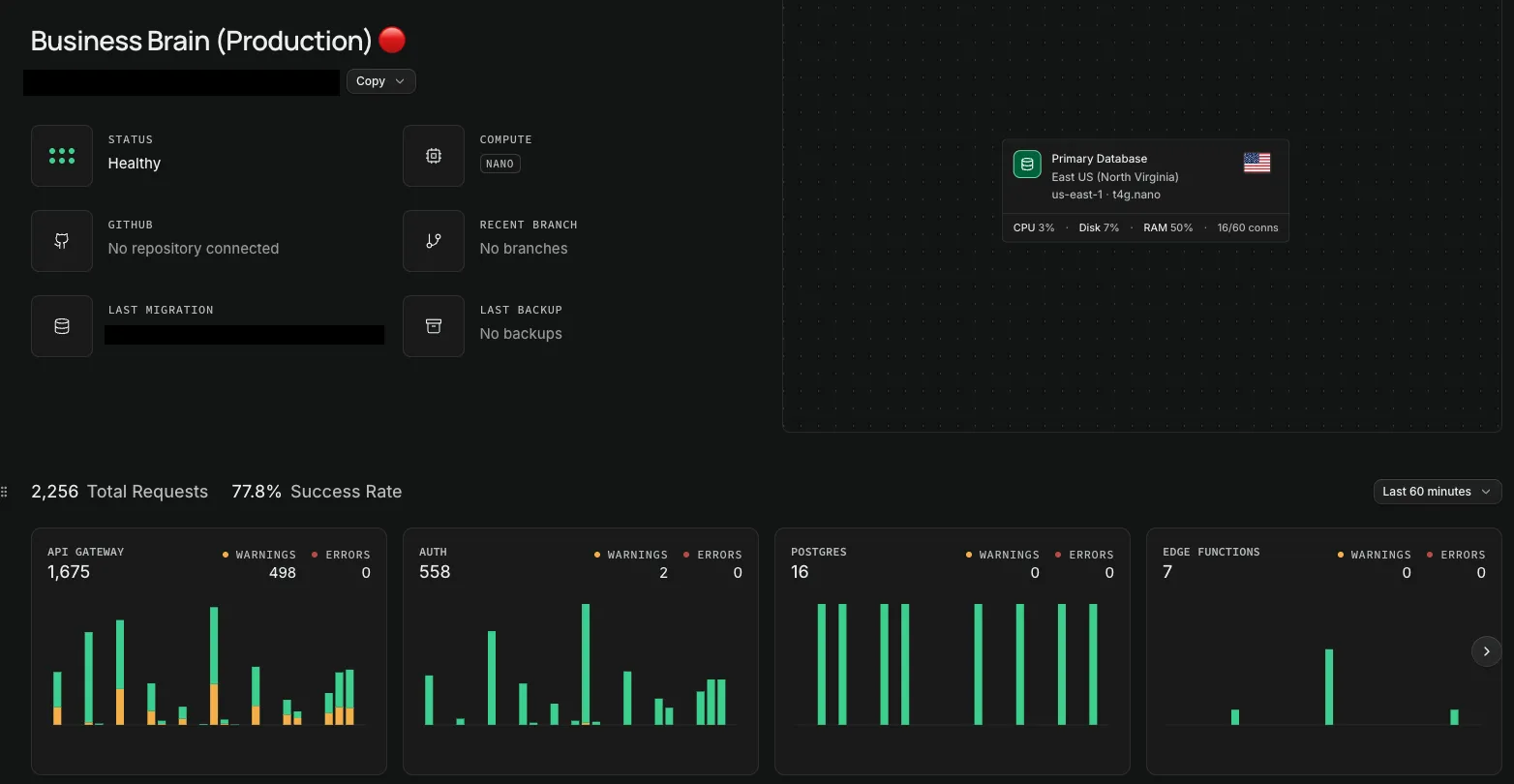This screenshot has height=784, width=1514.
Task: Click the Healthy status text
Action: click(x=135, y=164)
